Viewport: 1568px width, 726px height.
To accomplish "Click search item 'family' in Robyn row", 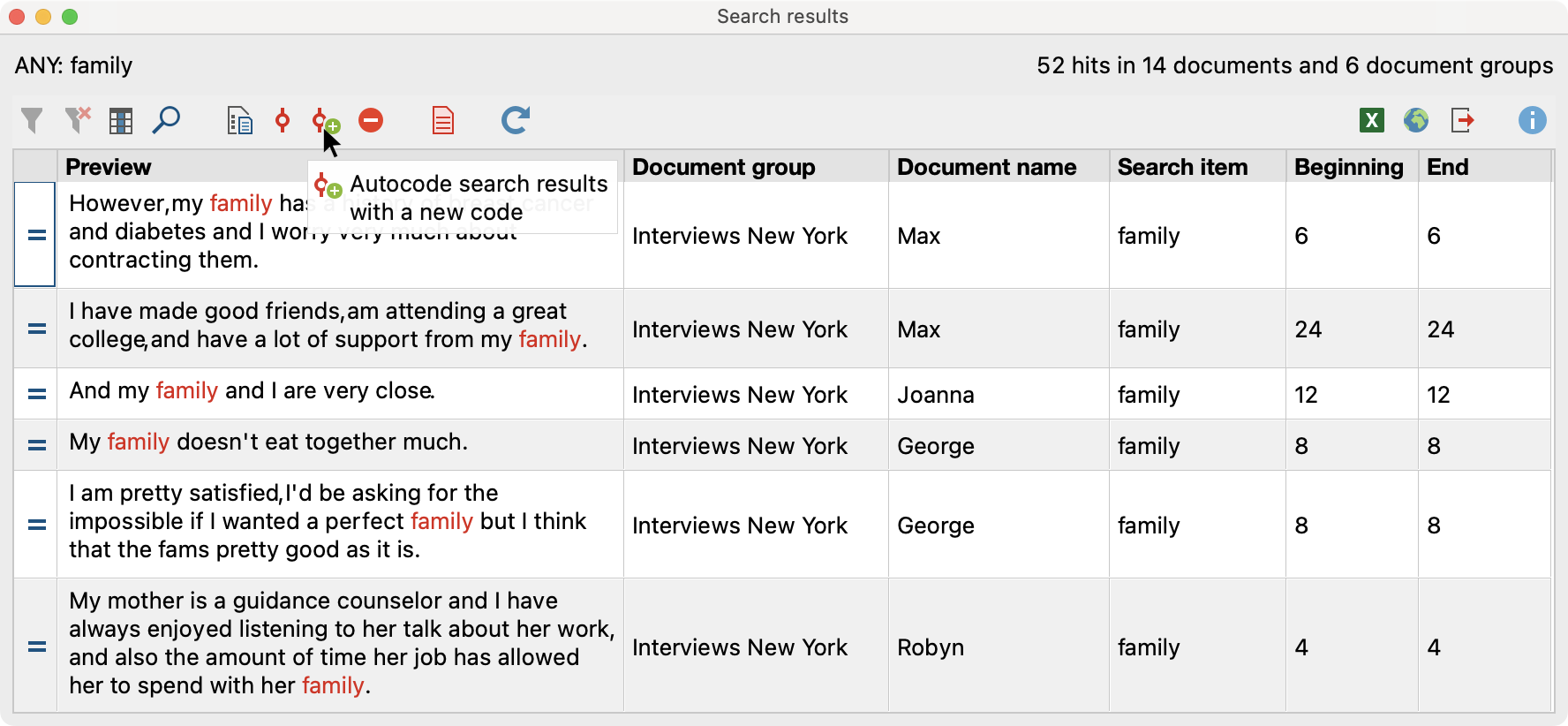I will [1149, 647].
